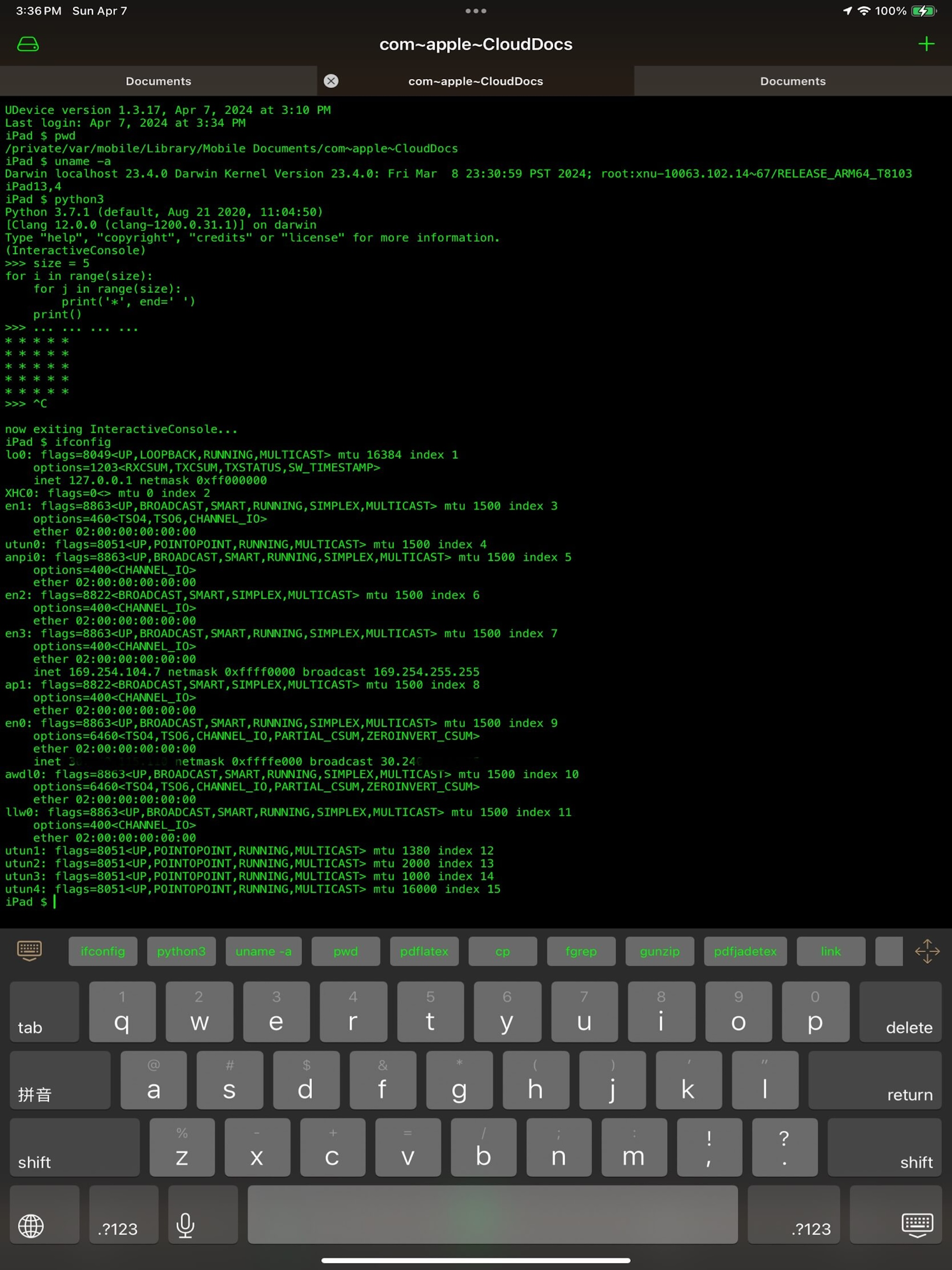The height and width of the screenshot is (1270, 952).
Task: Tap the n key
Action: point(559,1147)
